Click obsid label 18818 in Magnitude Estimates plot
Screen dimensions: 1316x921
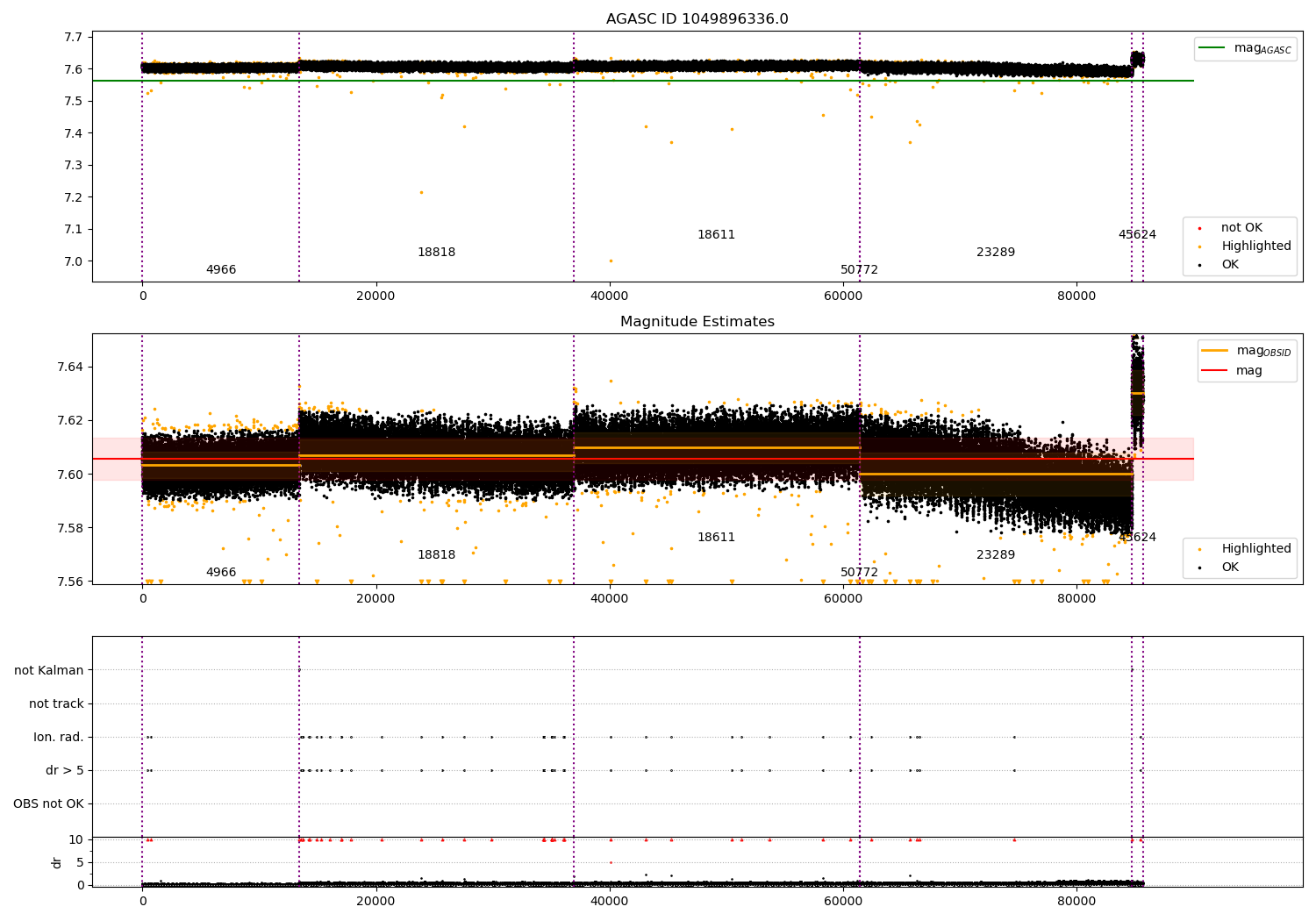(436, 555)
